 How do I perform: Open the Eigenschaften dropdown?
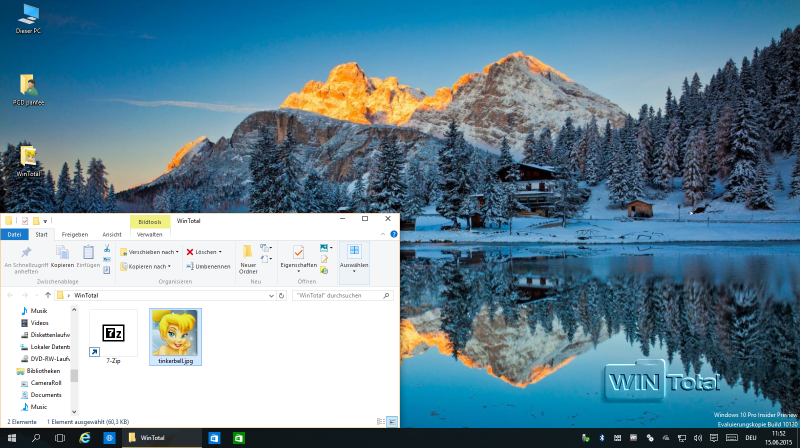pos(298,271)
